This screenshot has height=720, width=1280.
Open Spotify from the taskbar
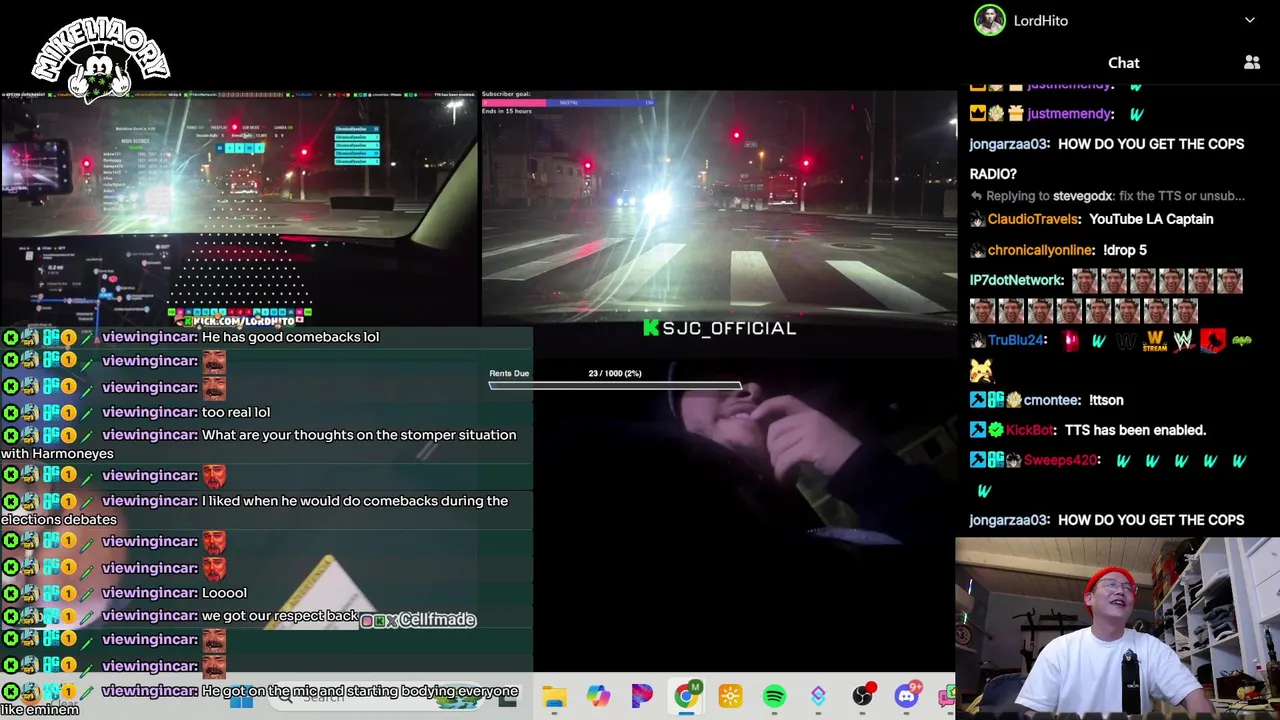coord(774,696)
